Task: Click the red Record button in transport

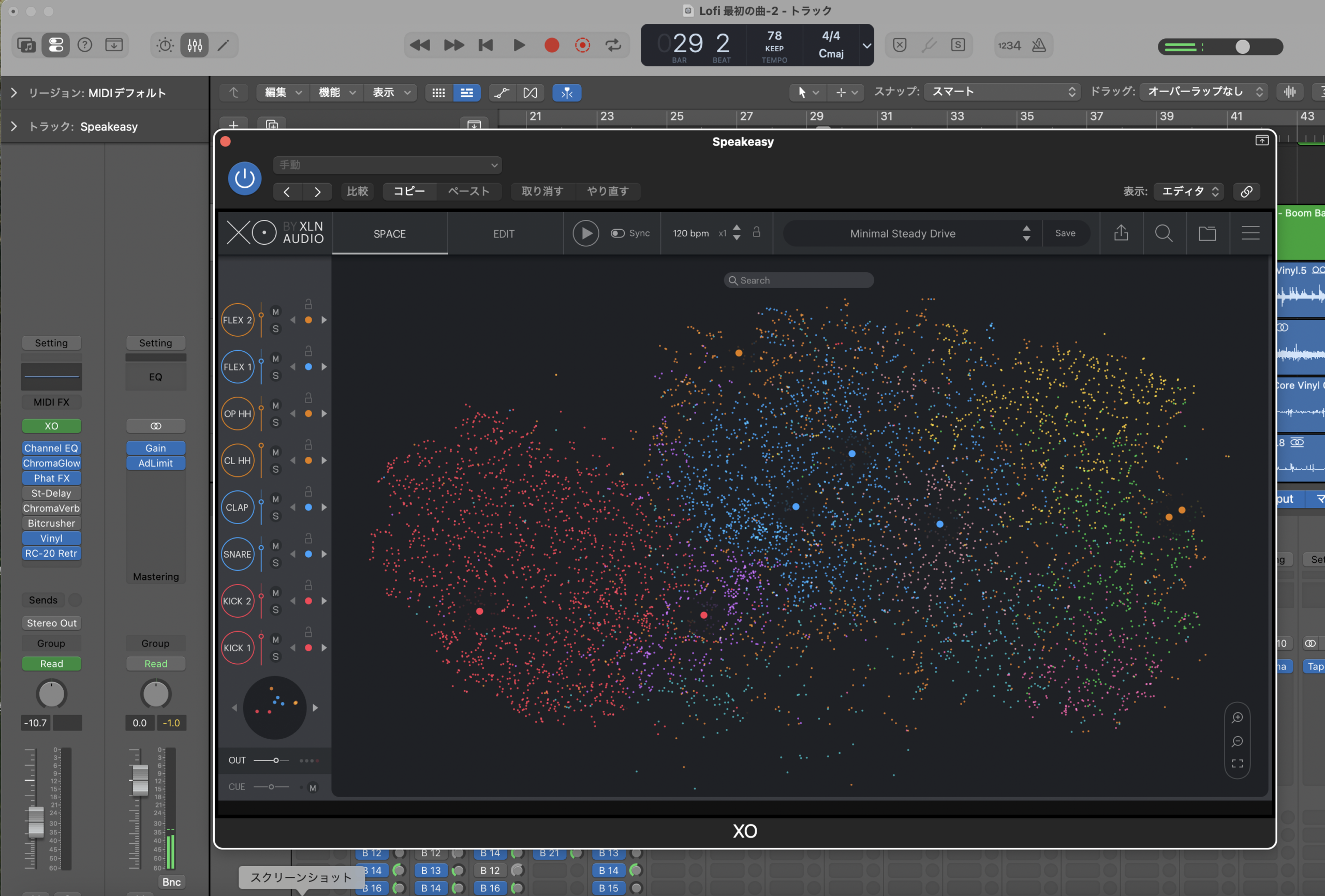Action: (x=551, y=45)
